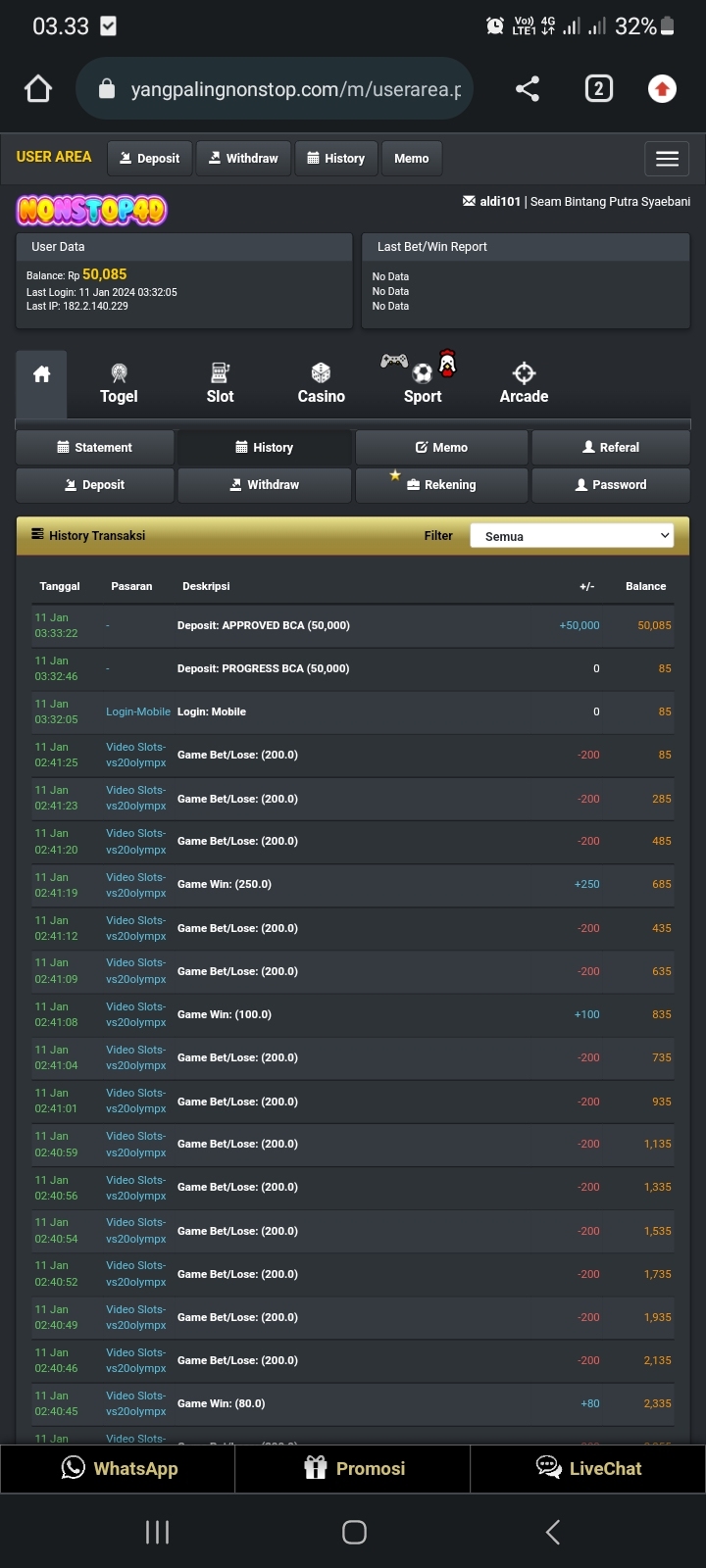Open the Referal page
Viewport: 706px width, 1568px height.
coord(610,448)
